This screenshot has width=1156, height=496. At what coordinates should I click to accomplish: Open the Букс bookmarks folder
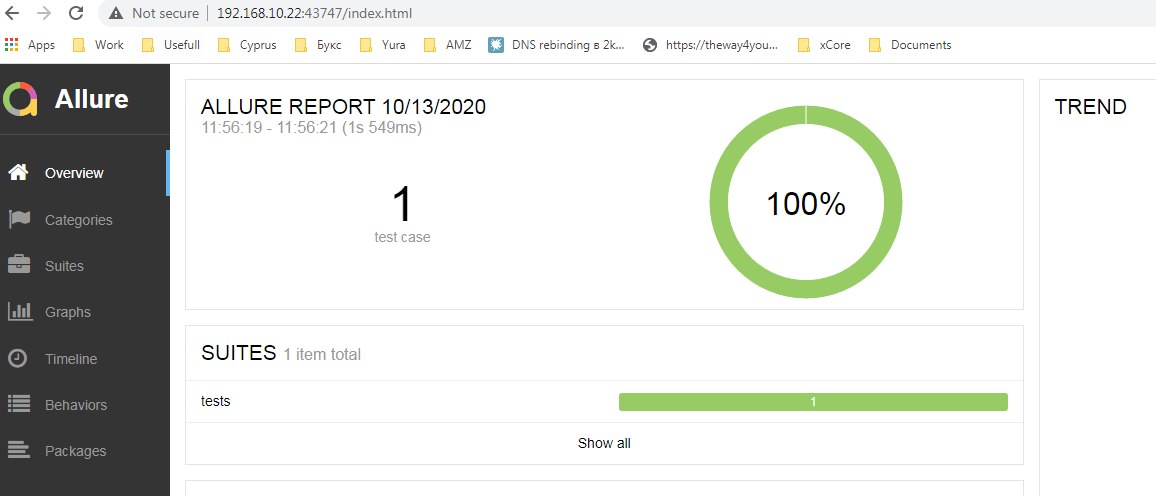pos(318,45)
